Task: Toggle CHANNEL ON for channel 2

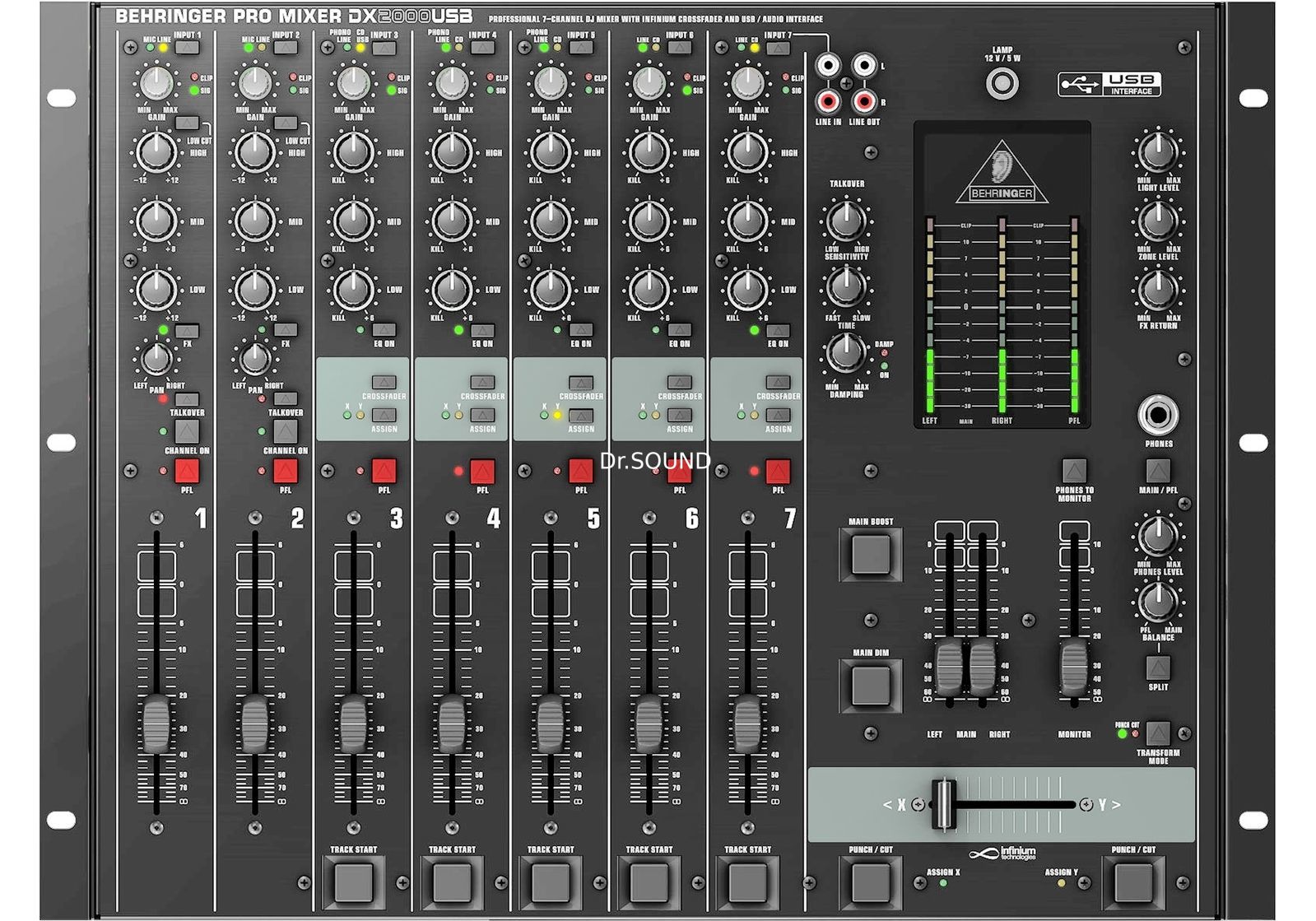Action: pyautogui.click(x=286, y=432)
